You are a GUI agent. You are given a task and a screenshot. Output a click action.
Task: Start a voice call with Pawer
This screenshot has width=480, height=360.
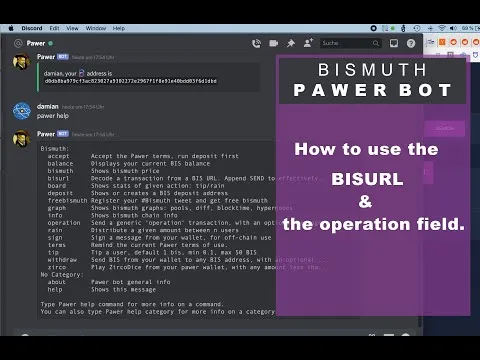(256, 43)
